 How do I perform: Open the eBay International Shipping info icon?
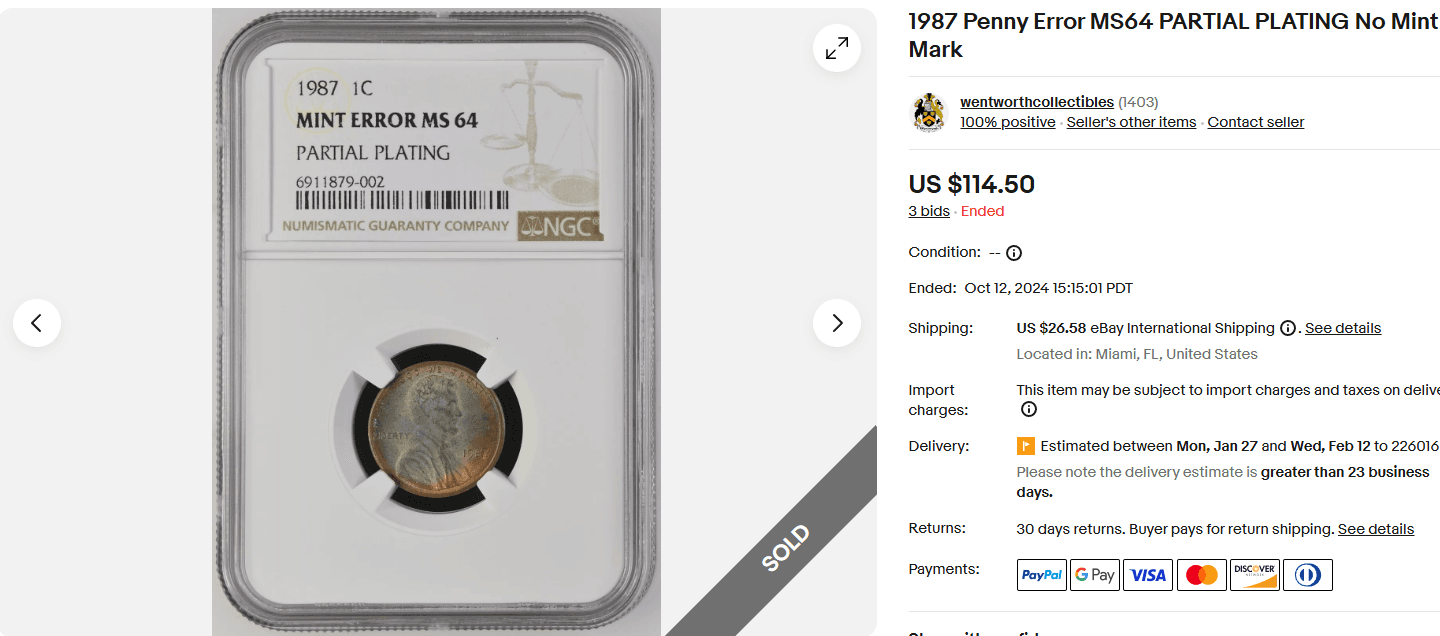(1287, 327)
